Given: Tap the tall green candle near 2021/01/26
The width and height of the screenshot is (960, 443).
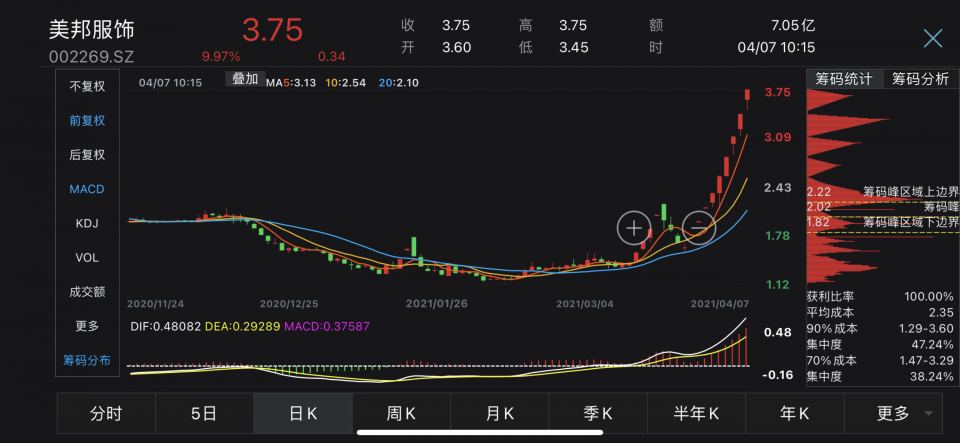Looking at the screenshot, I should point(414,247).
